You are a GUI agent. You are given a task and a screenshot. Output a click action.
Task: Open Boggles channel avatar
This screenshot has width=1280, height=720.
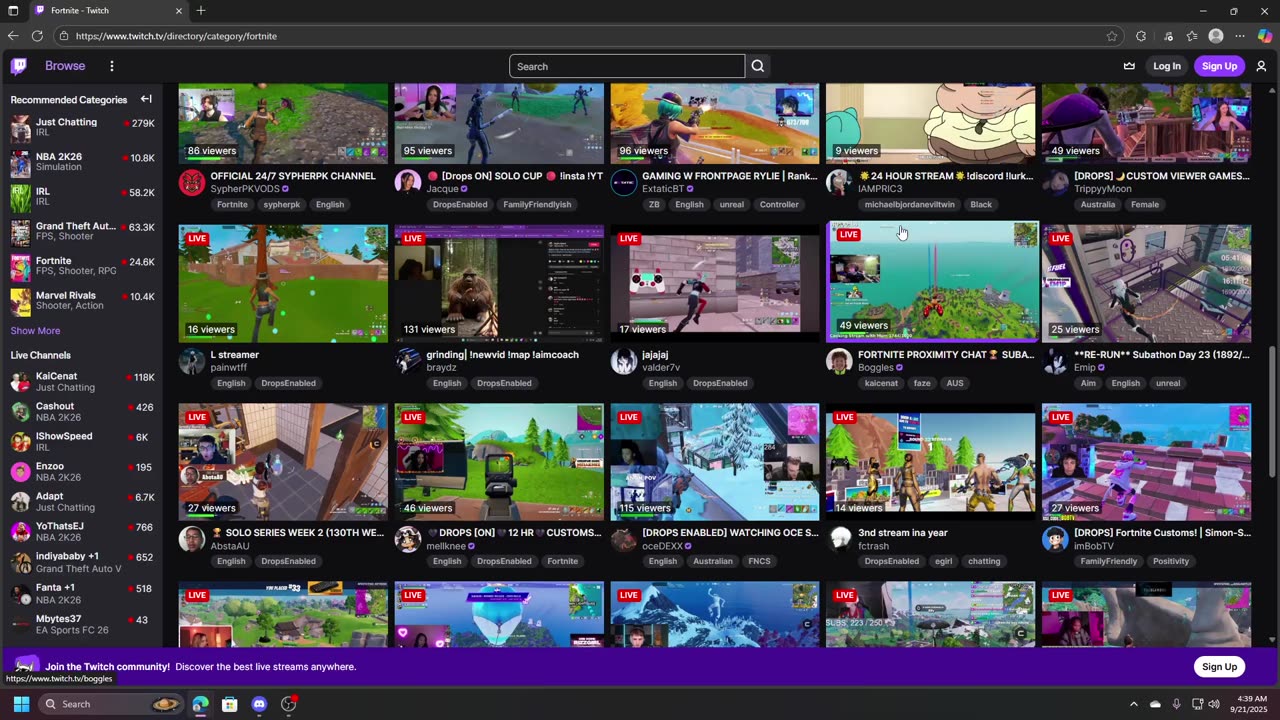[839, 361]
